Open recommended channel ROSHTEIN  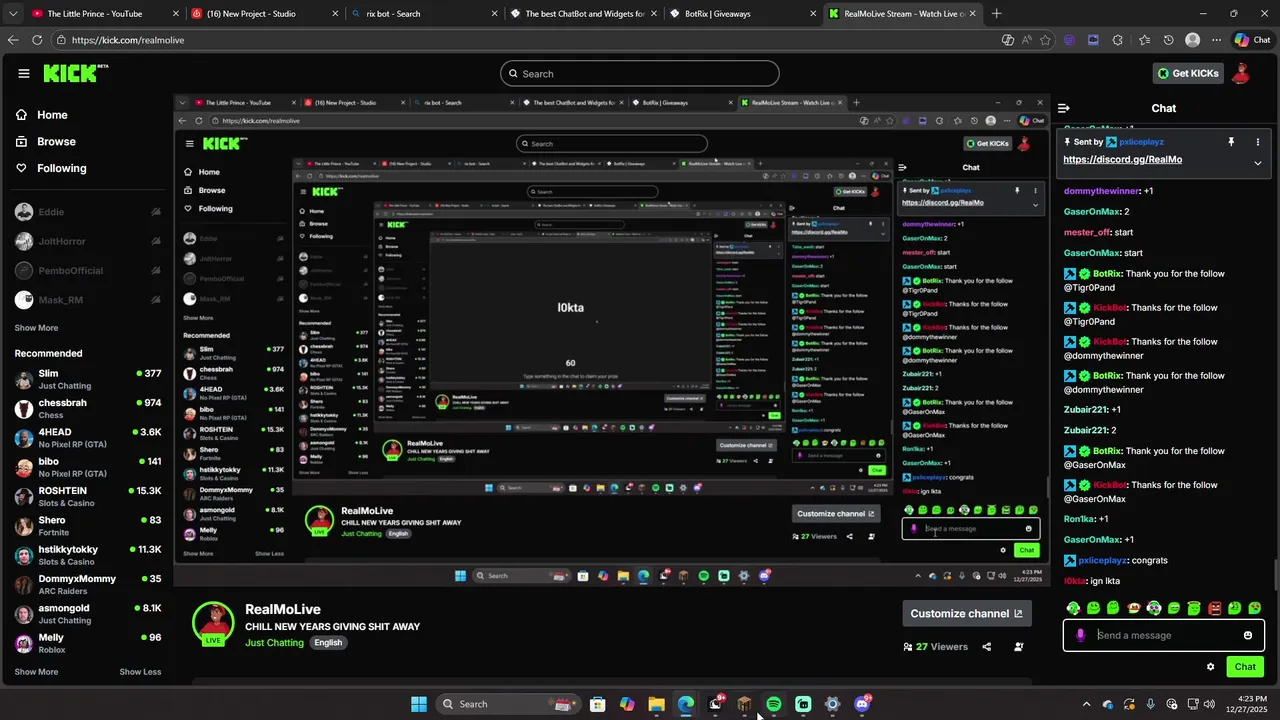[x=87, y=496]
